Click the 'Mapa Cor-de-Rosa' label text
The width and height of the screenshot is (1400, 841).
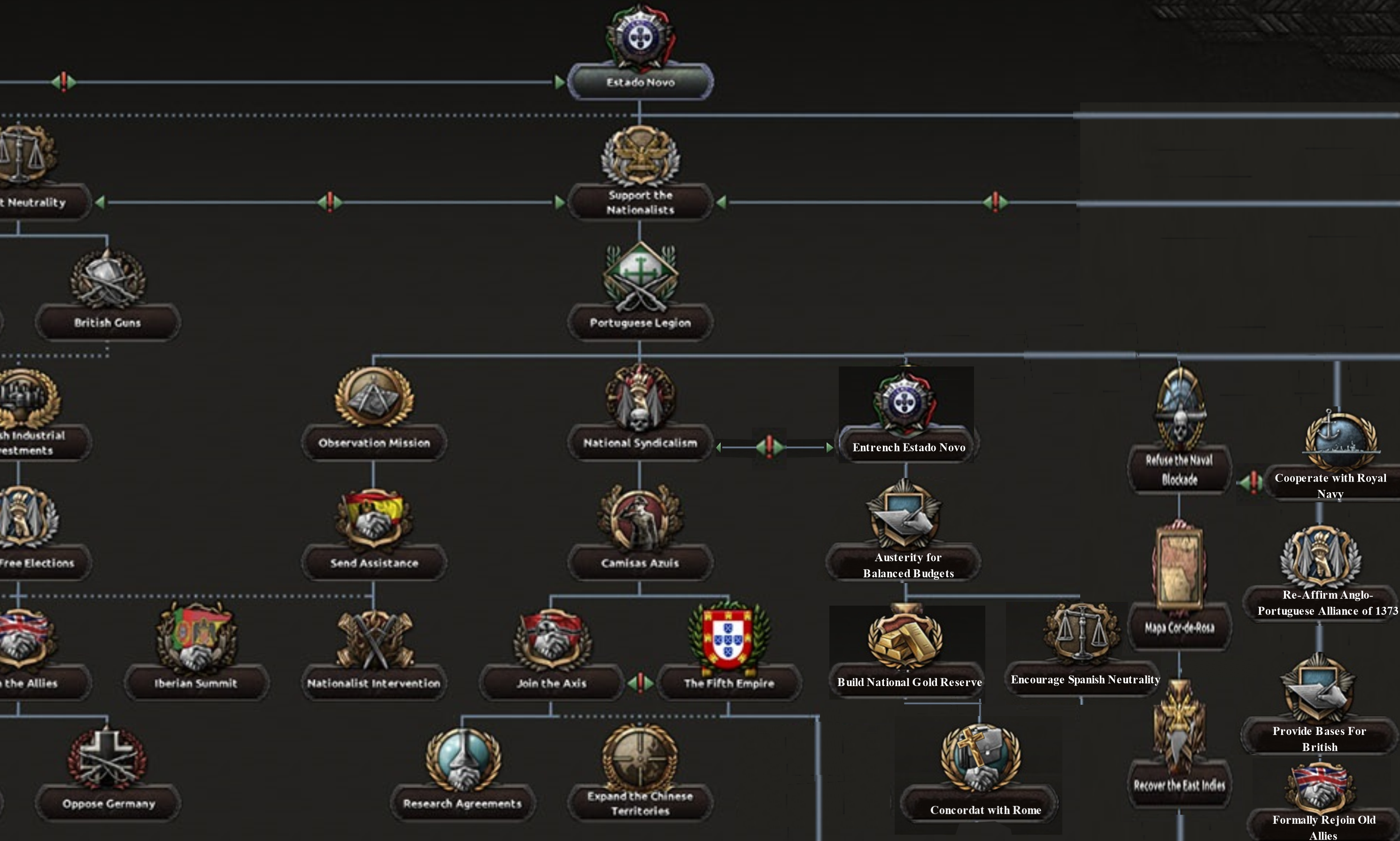[x=1179, y=627]
